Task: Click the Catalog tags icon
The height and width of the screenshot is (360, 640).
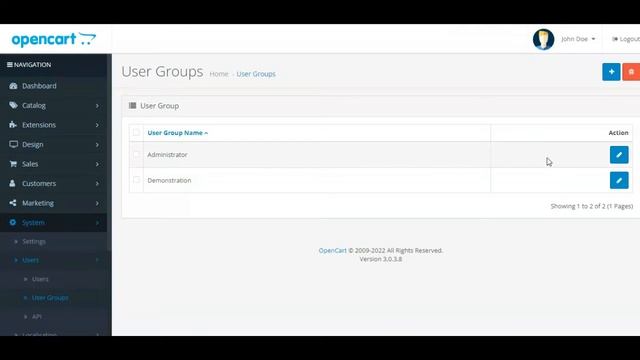Action: tap(13, 105)
